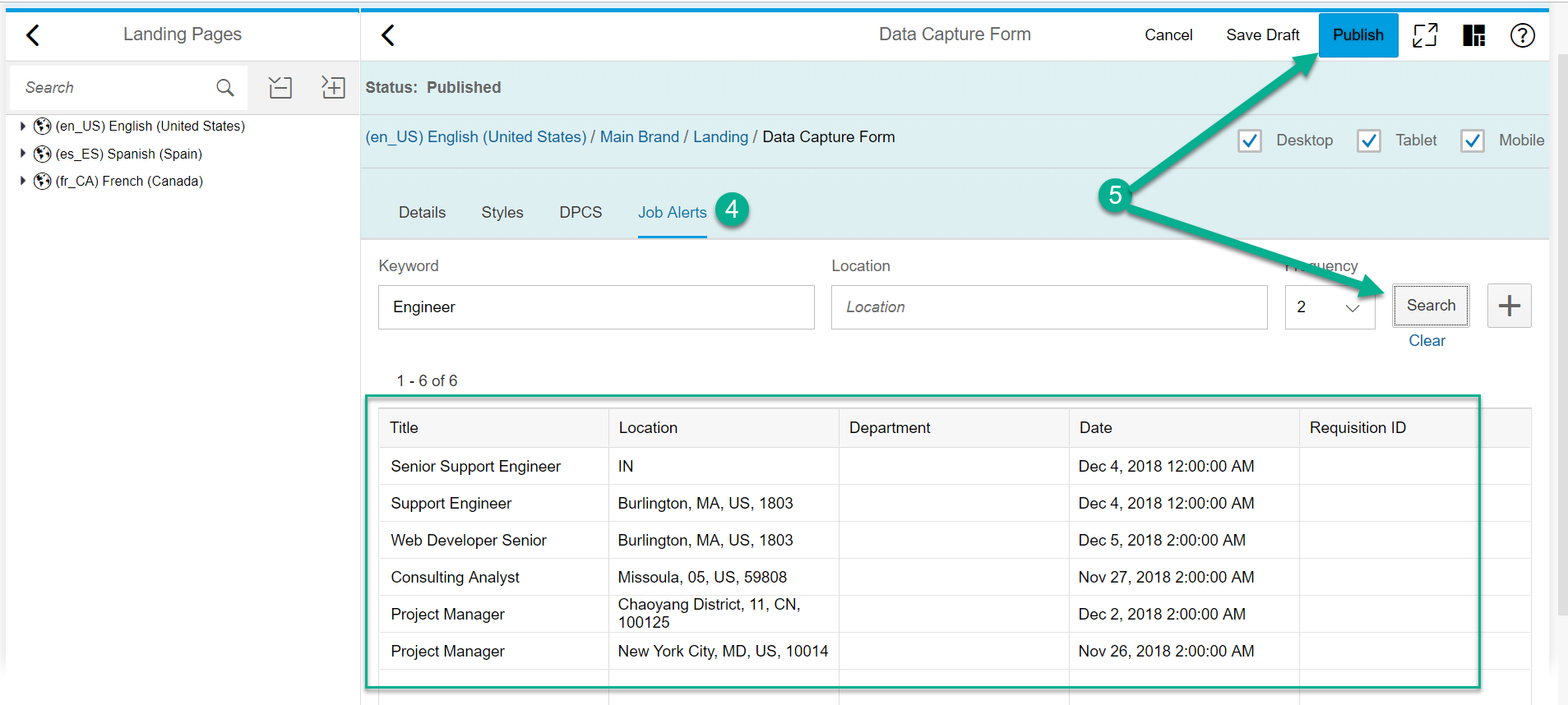Click the Dec 5, 2018 2:00:00 AM date
Viewport: 1568px width, 705px height.
(1162, 540)
